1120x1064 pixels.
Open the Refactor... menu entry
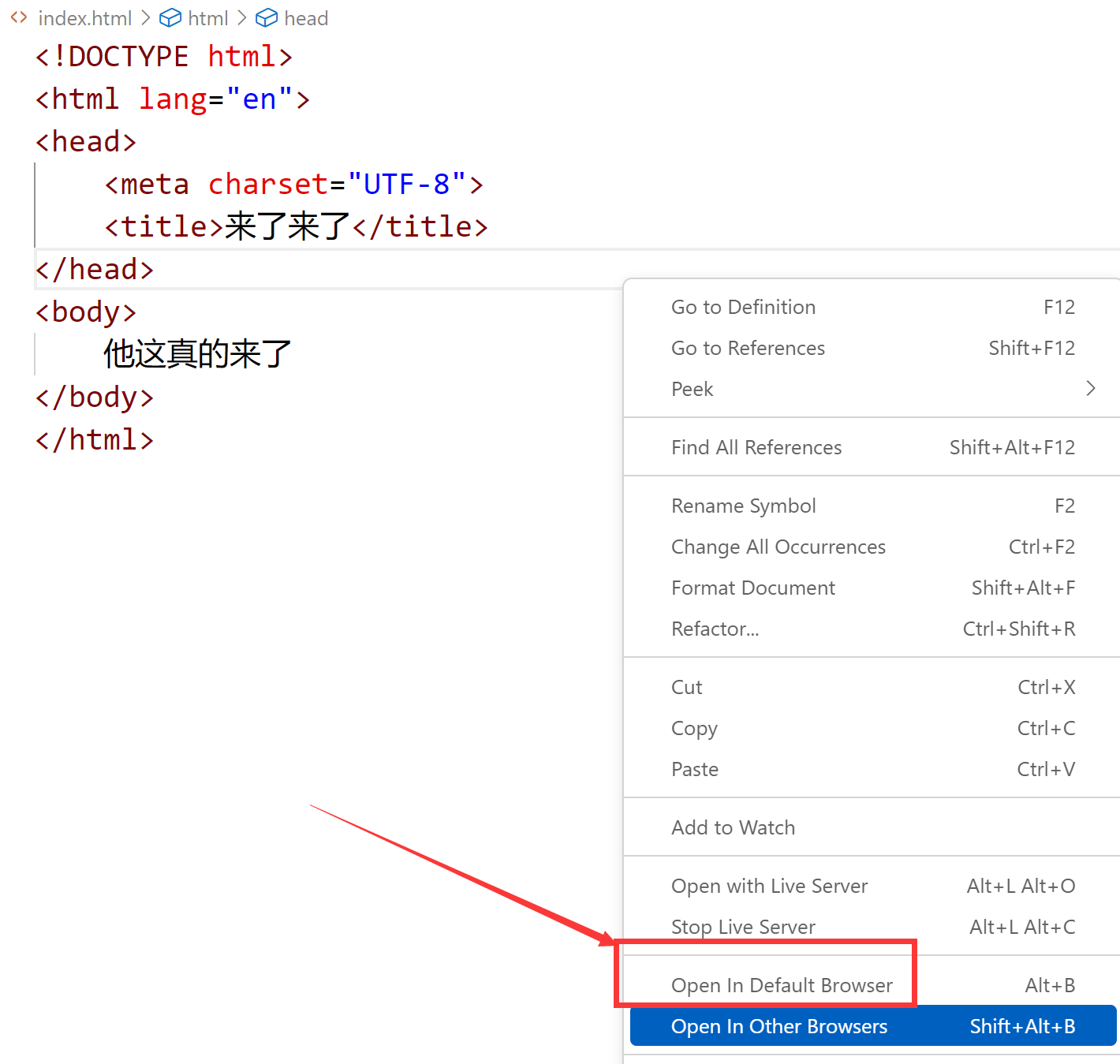[x=873, y=629]
